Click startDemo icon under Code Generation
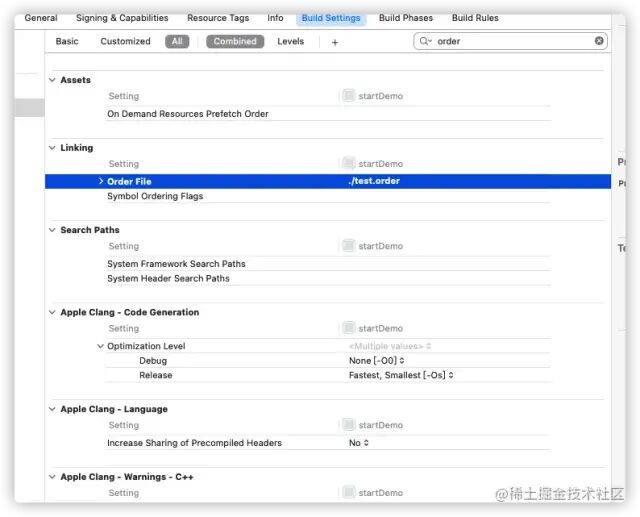 click(348, 328)
